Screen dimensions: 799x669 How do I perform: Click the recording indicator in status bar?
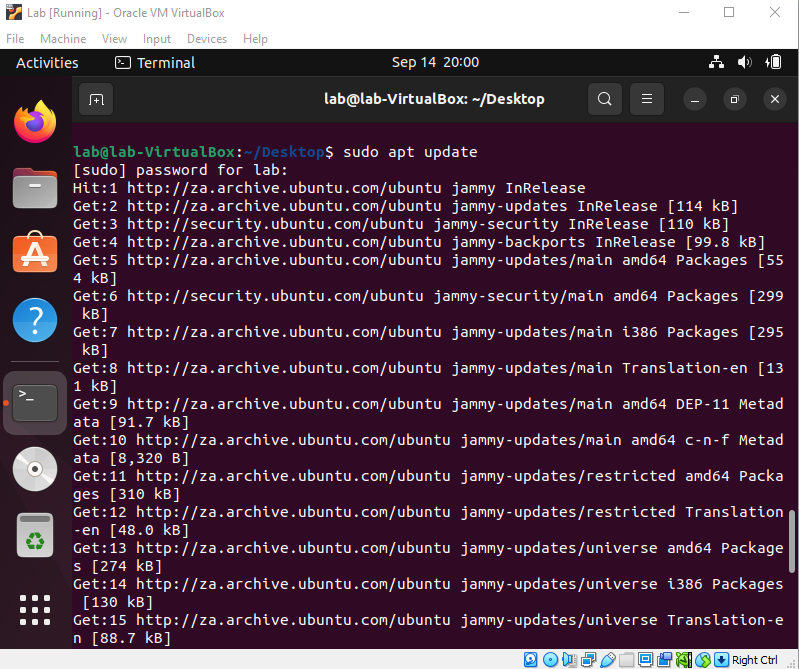click(x=664, y=660)
